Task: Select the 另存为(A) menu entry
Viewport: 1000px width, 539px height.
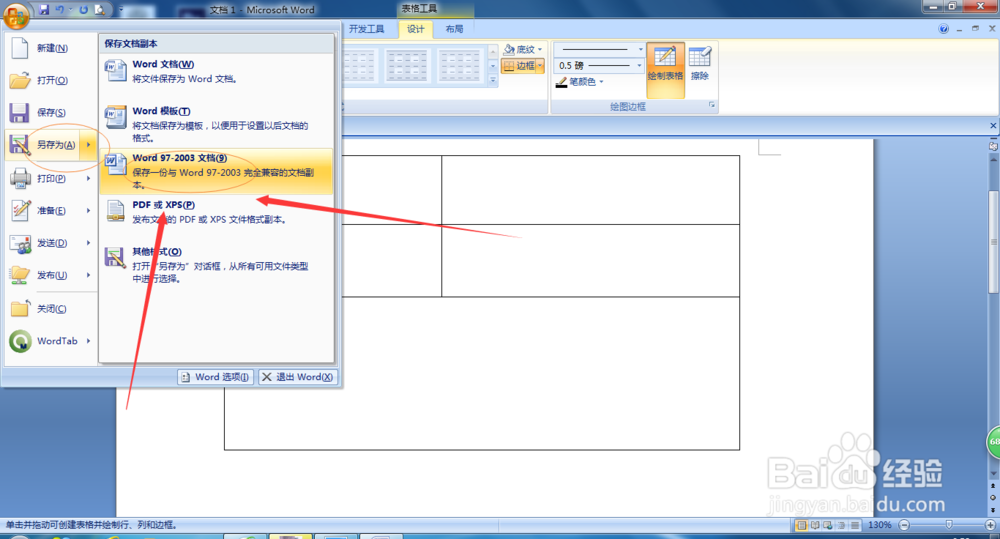Action: pos(43,145)
